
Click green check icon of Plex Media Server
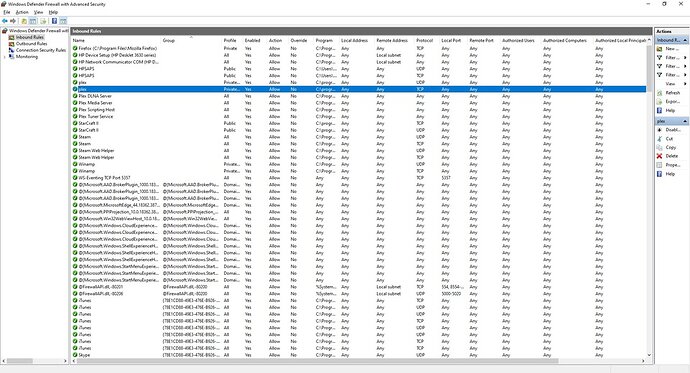[75, 103]
